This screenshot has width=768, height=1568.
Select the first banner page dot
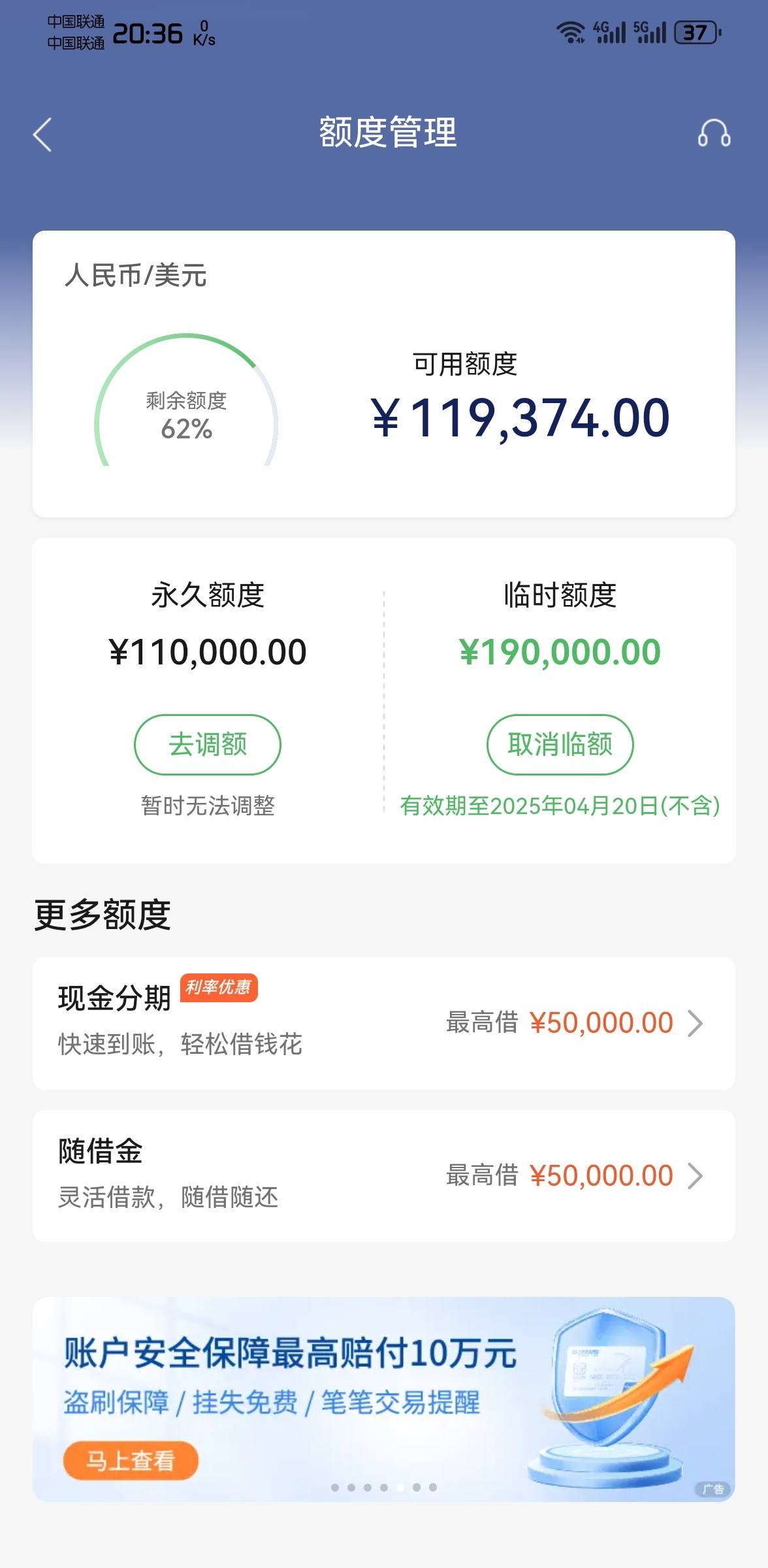point(335,1488)
